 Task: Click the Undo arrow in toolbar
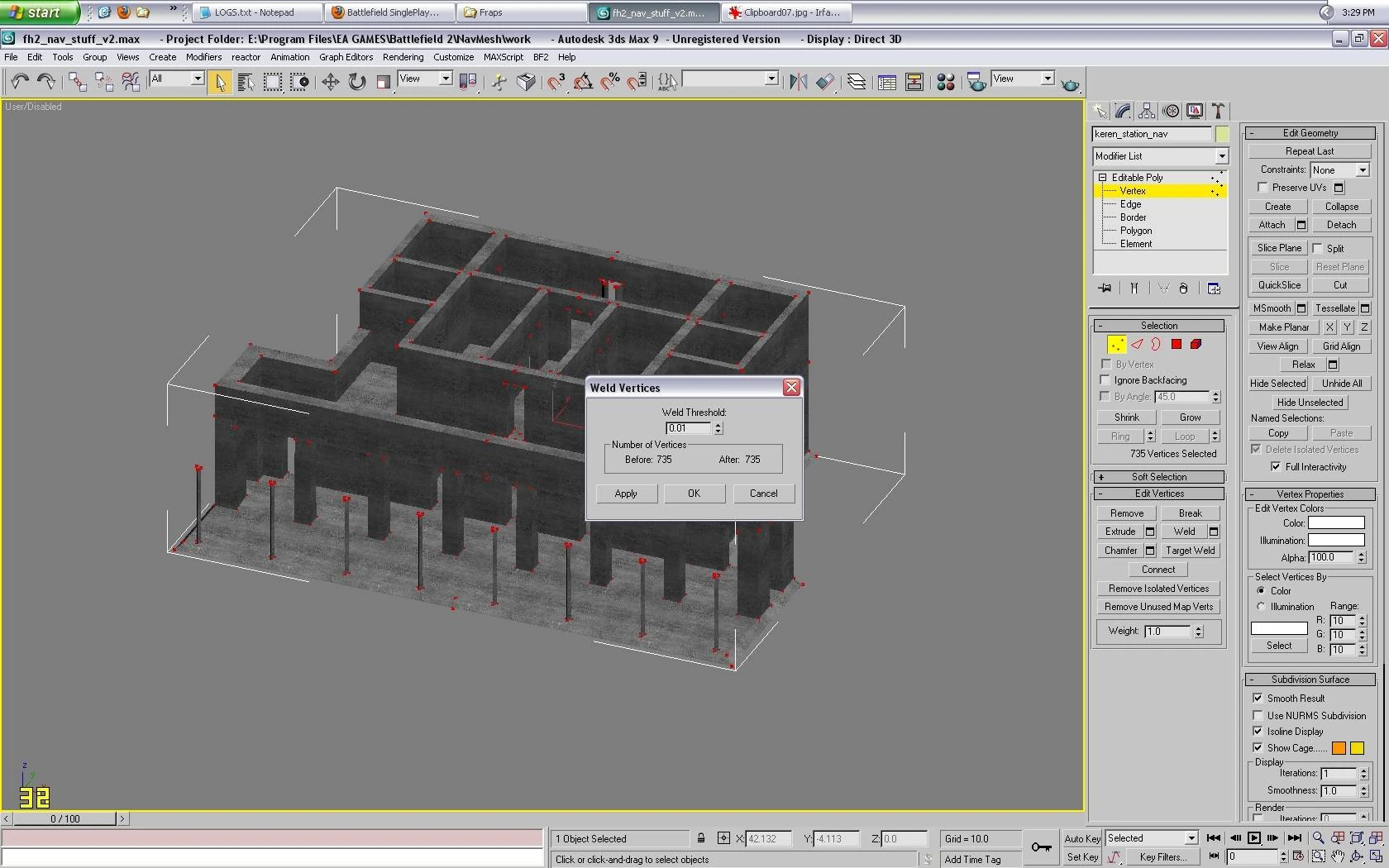(x=20, y=81)
